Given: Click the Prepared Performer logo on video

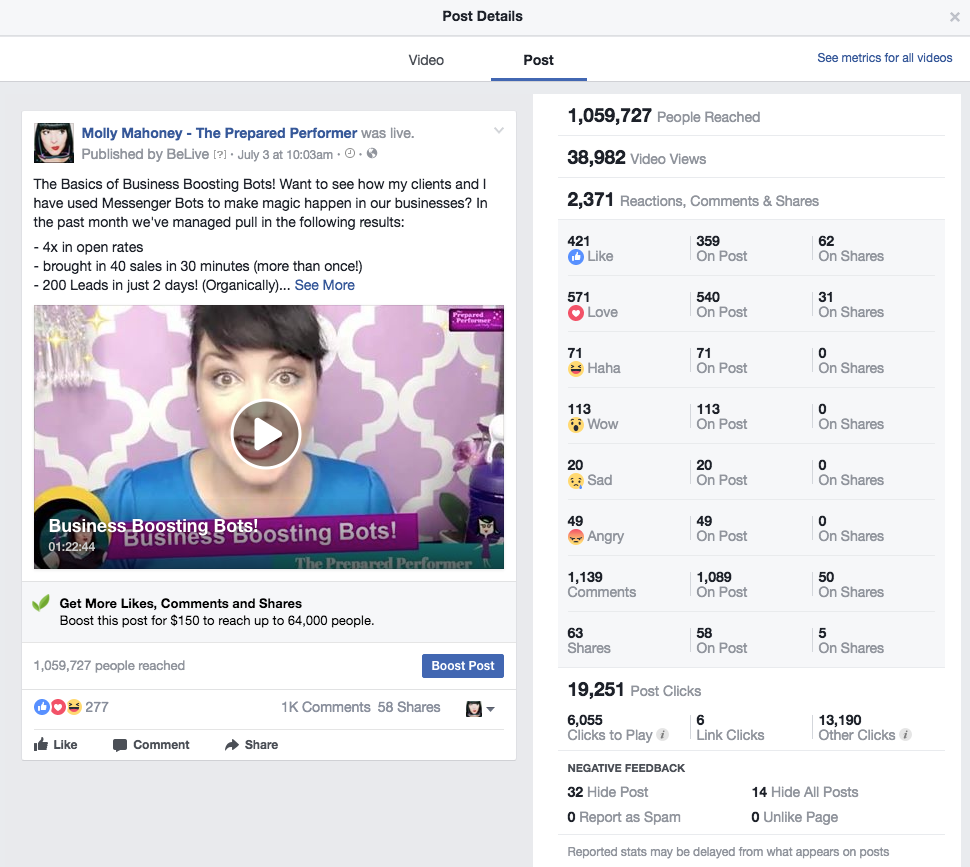Looking at the screenshot, I should (x=476, y=320).
